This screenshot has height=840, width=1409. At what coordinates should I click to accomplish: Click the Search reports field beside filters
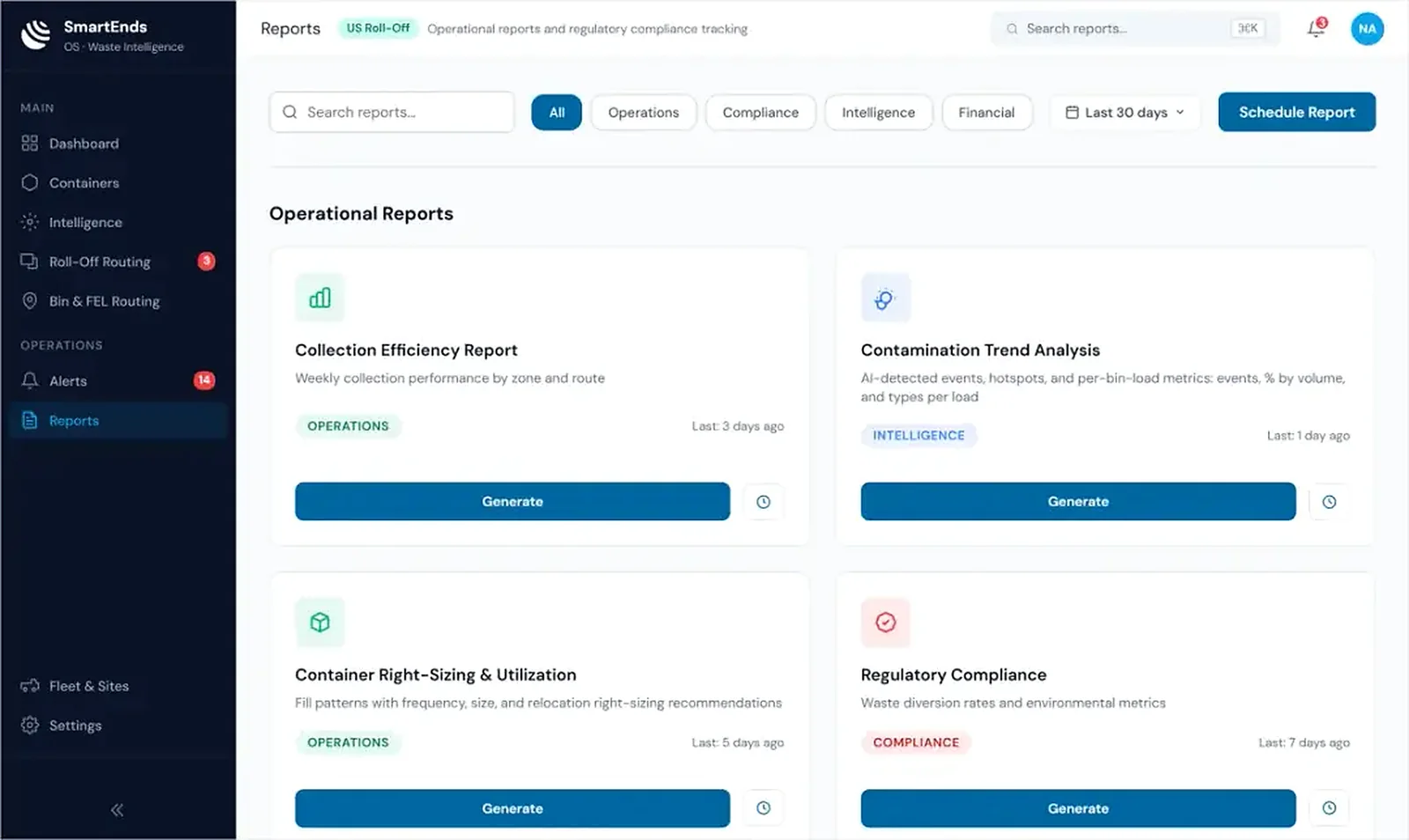click(392, 112)
